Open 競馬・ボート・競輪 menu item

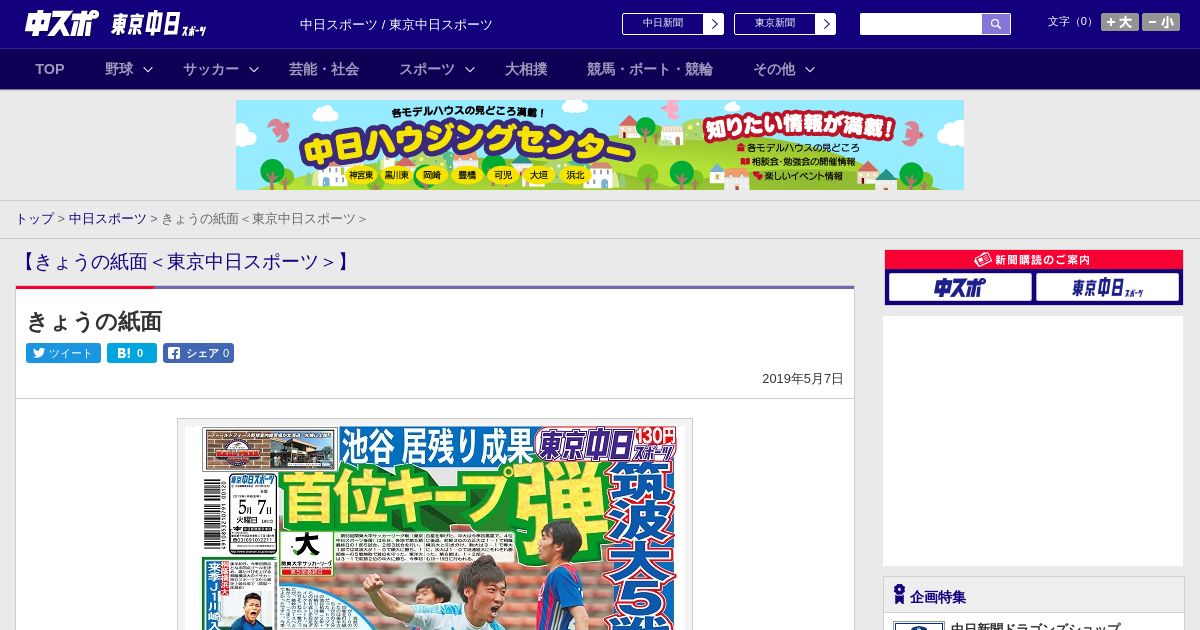650,69
